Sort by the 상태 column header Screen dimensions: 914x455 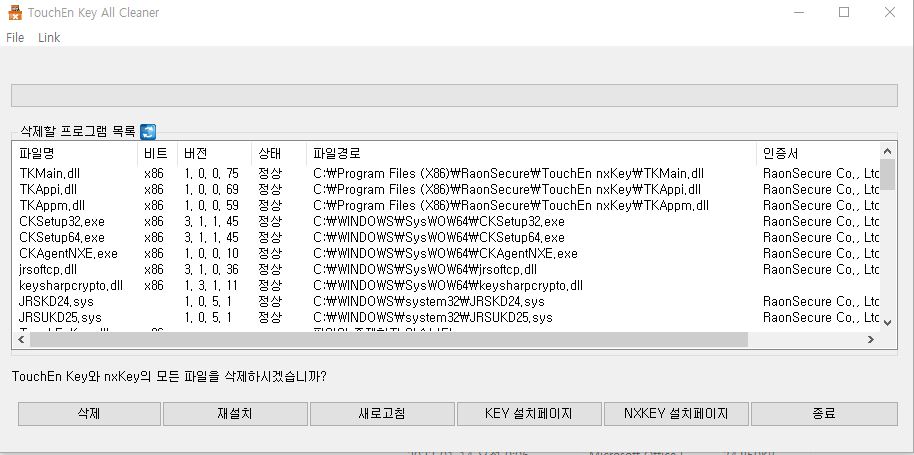click(279, 154)
